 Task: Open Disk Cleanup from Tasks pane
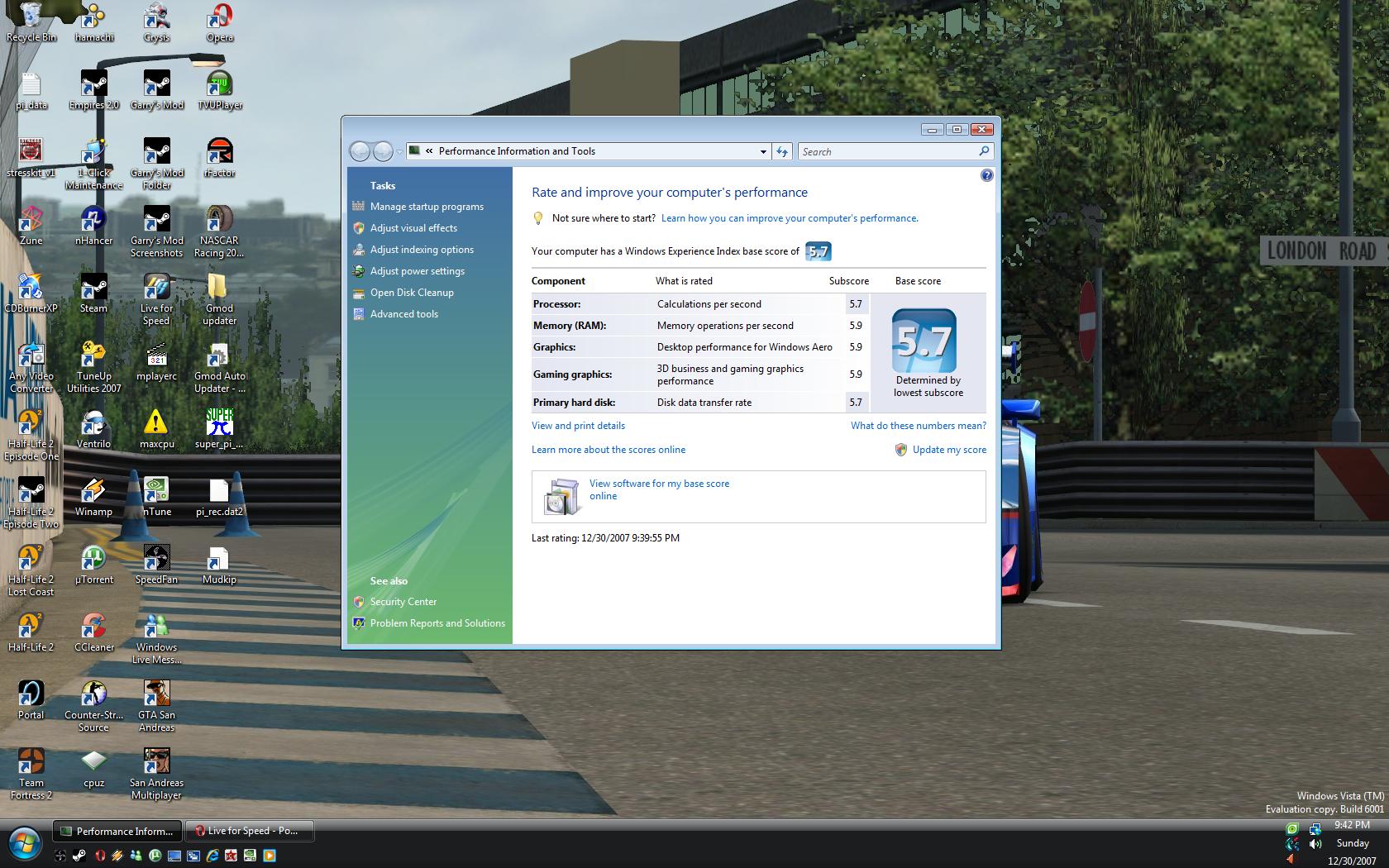(x=412, y=293)
